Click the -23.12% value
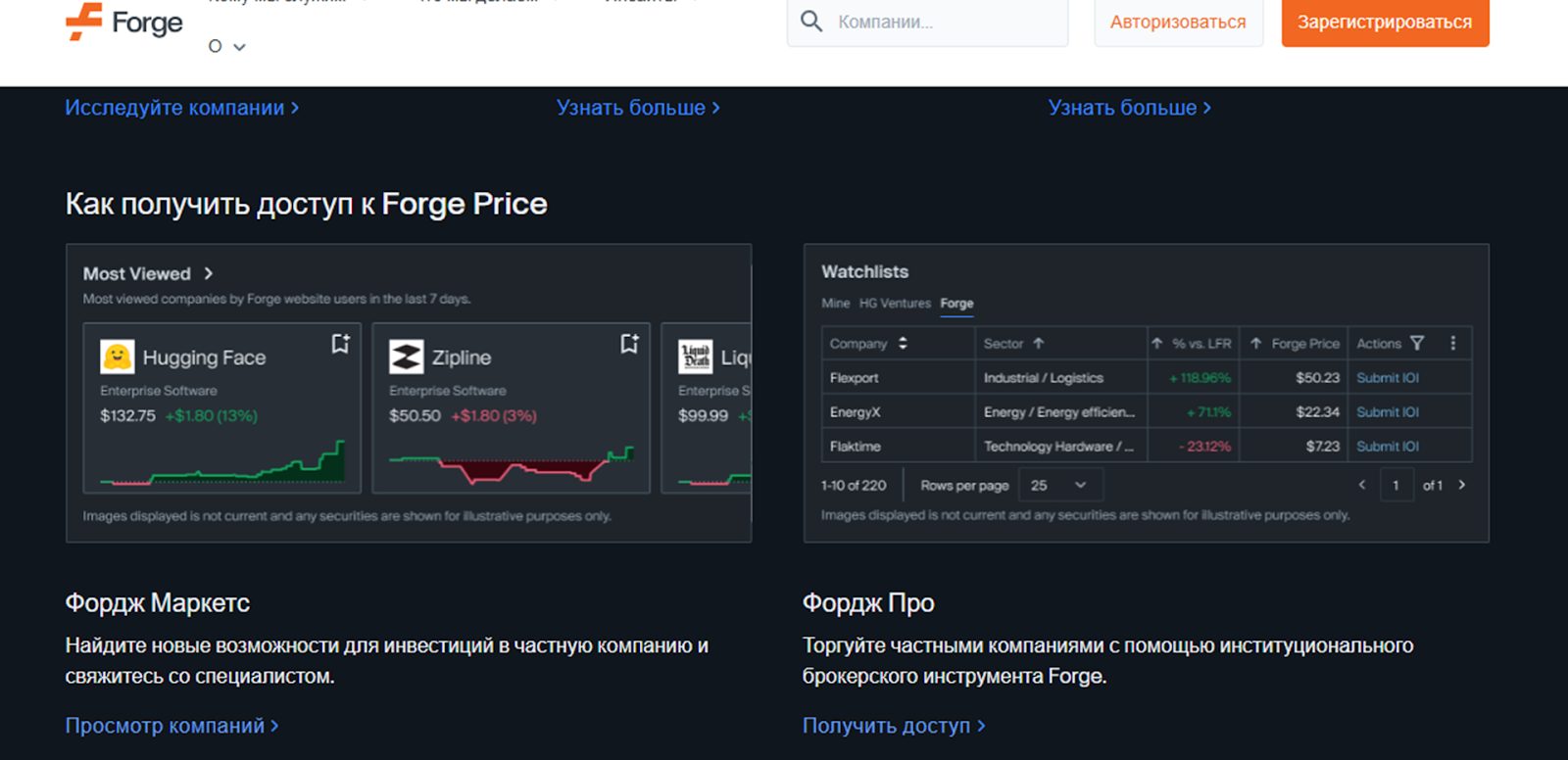This screenshot has height=760, width=1568. (1204, 447)
